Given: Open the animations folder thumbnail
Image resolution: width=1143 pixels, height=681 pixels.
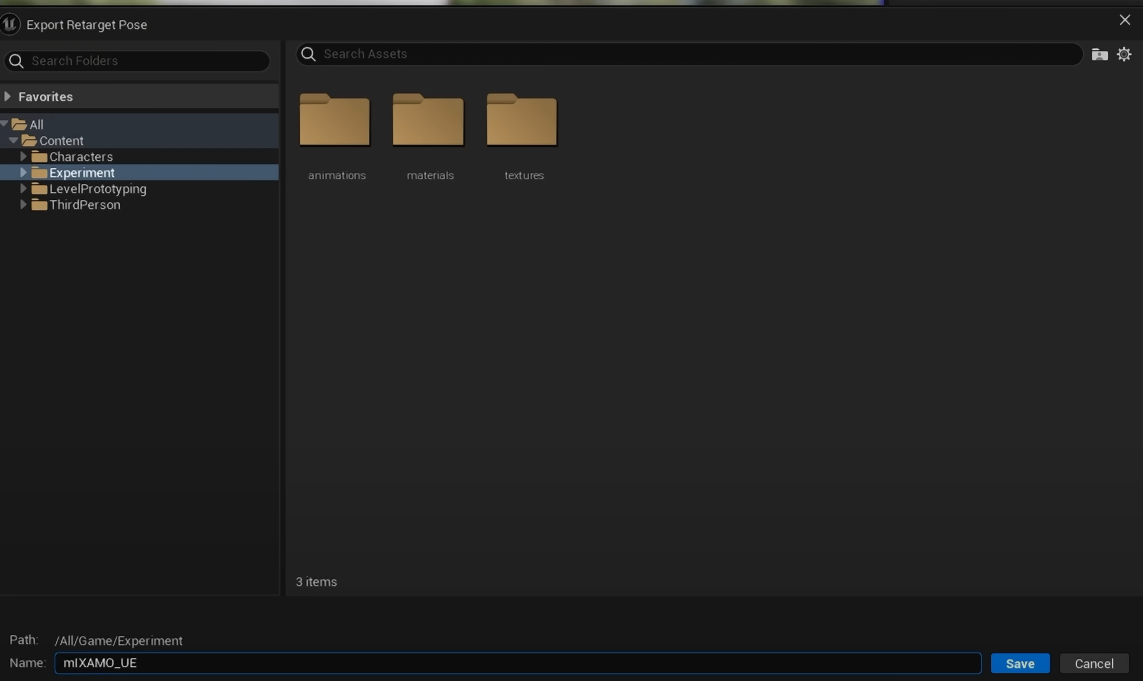Looking at the screenshot, I should (335, 120).
